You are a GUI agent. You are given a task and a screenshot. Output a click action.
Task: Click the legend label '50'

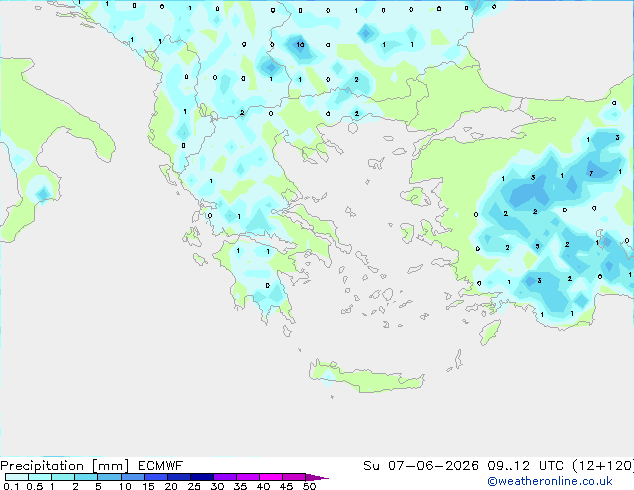point(309,486)
